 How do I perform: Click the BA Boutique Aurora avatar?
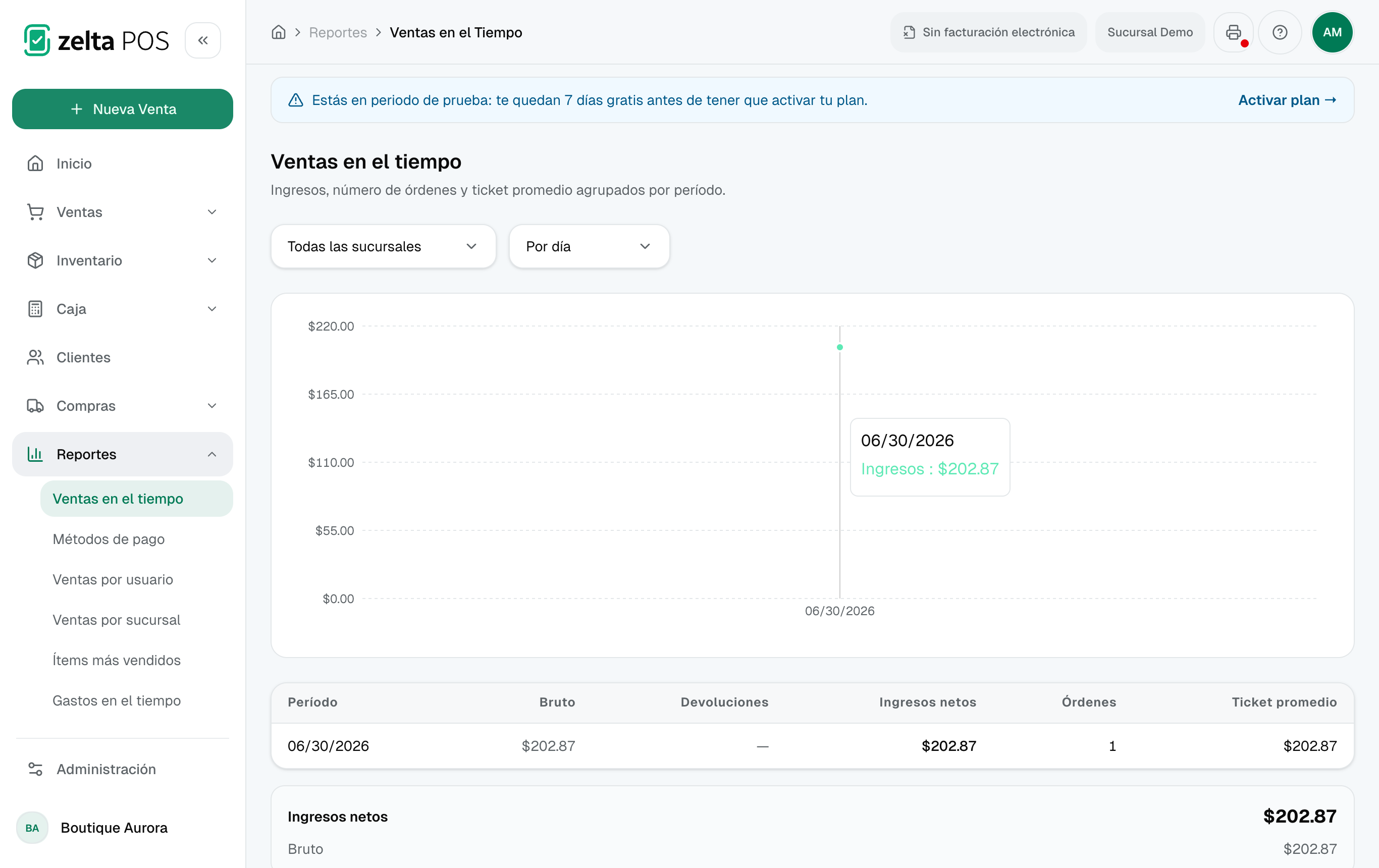point(32,828)
